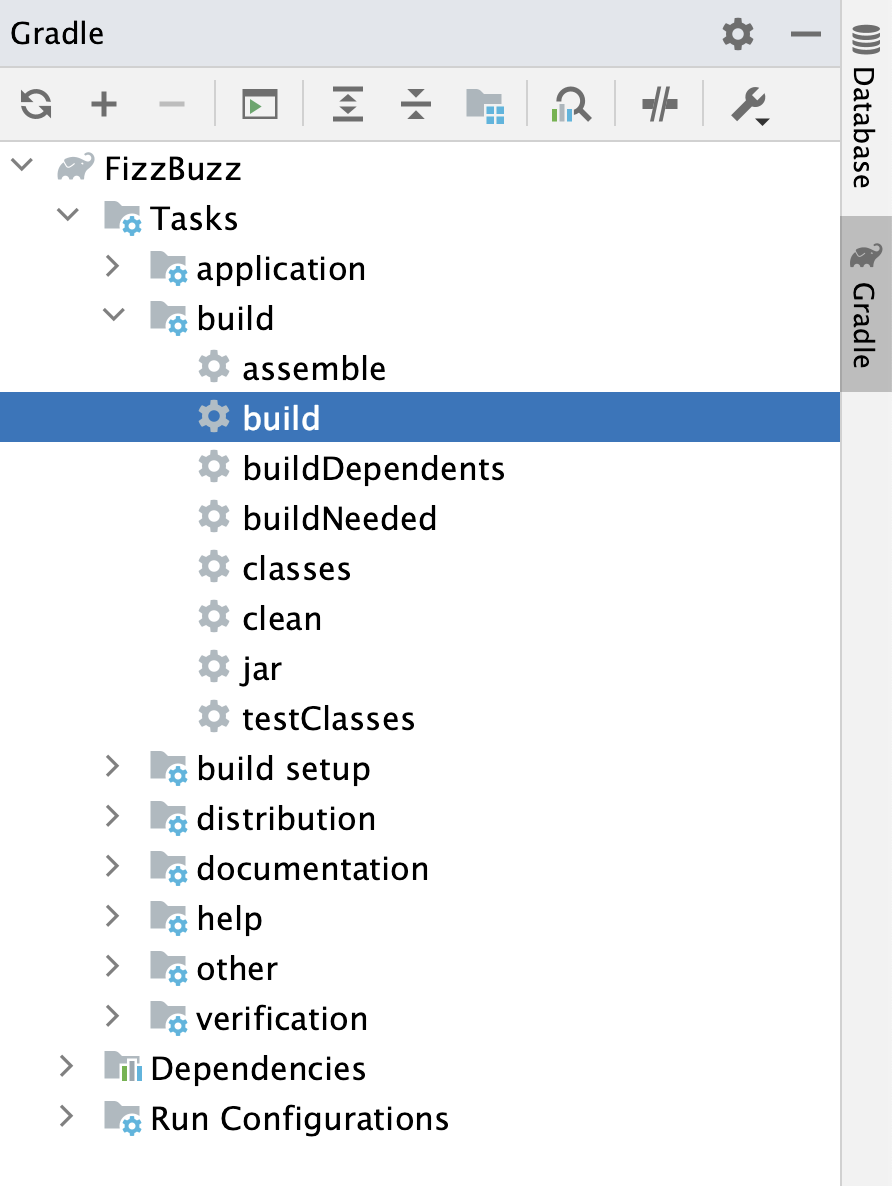Expand the application tasks folder
The width and height of the screenshot is (892, 1186).
pyautogui.click(x=113, y=266)
